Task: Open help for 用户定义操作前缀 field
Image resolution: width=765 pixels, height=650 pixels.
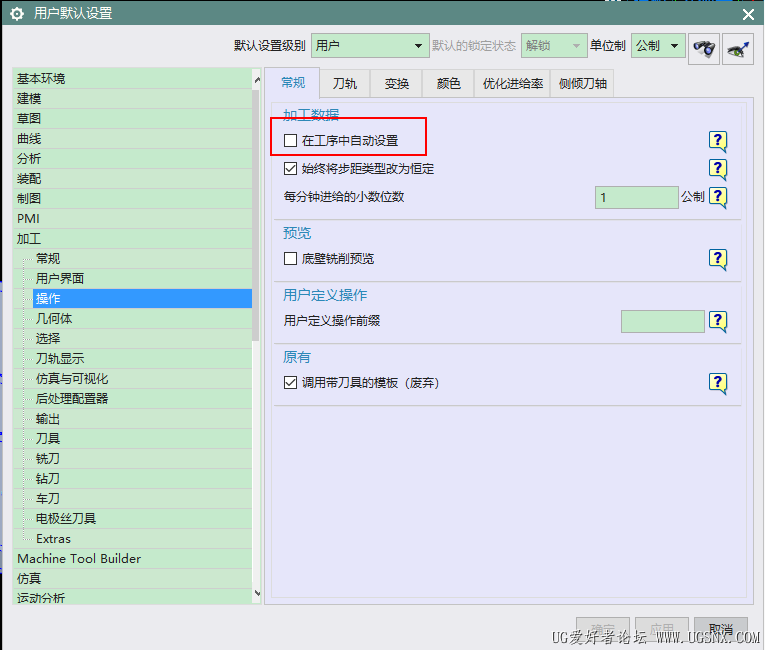Action: click(718, 321)
